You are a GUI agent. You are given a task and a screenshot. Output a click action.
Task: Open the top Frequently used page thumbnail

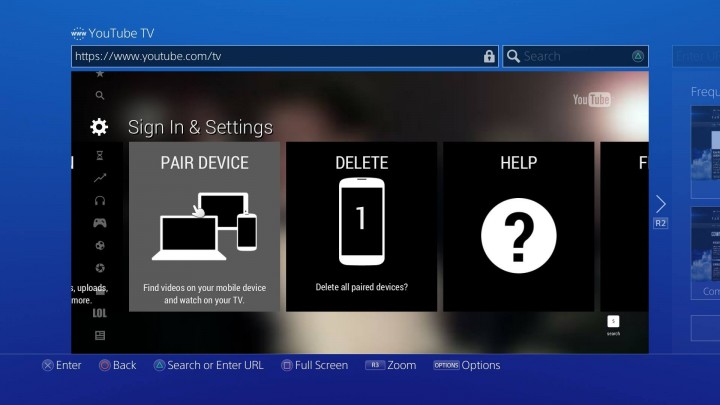coord(705,145)
